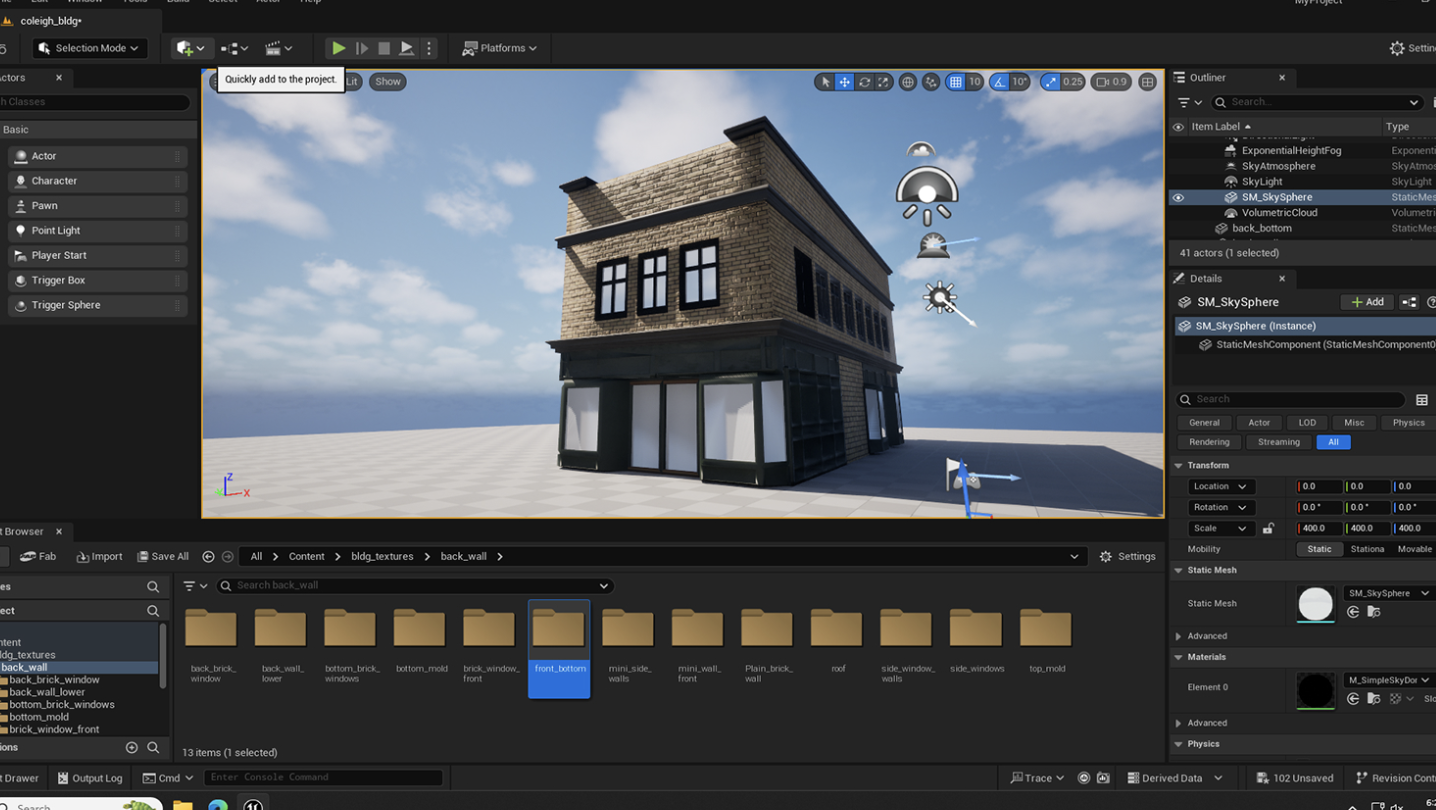Open the Selection Mode dropdown
Image resolution: width=1436 pixels, height=810 pixels.
click(90, 48)
